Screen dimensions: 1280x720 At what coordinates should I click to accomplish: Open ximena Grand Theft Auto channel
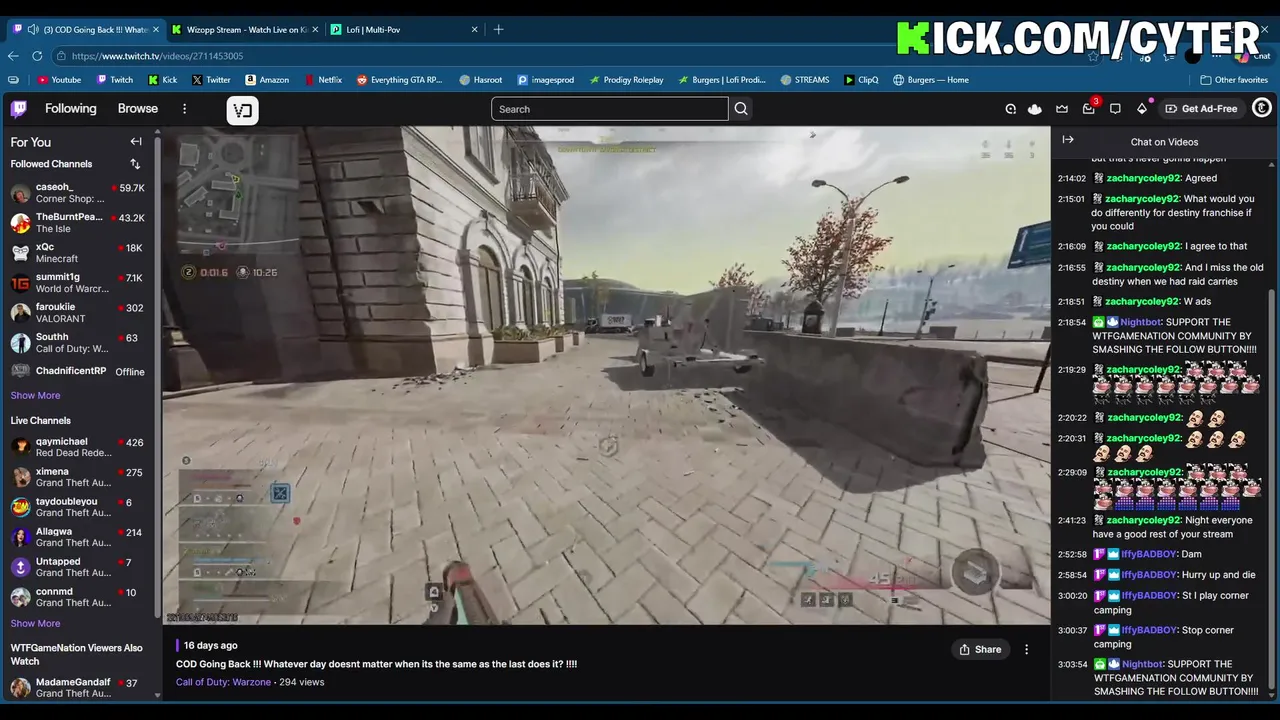(78, 477)
